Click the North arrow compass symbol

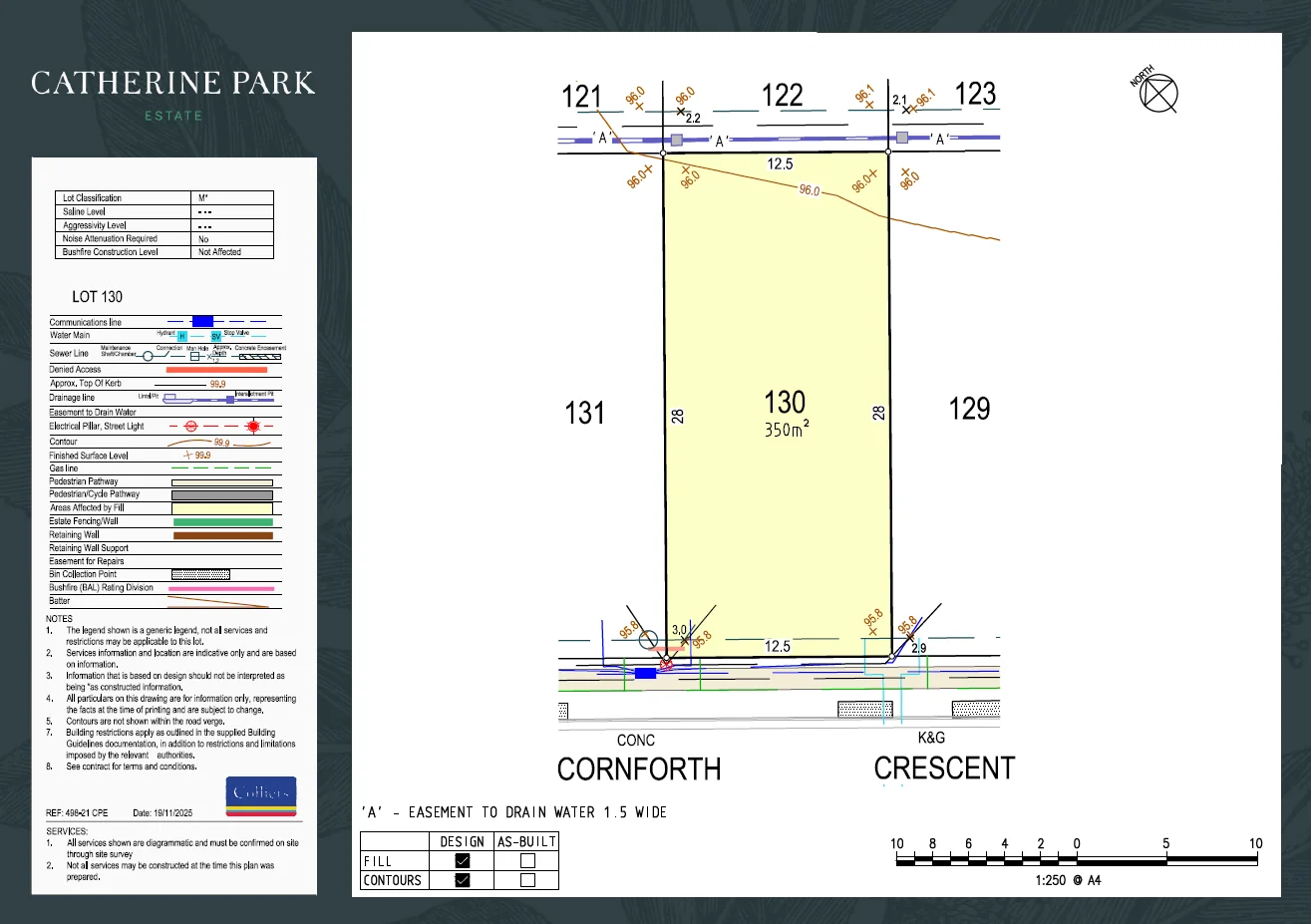pyautogui.click(x=1158, y=95)
